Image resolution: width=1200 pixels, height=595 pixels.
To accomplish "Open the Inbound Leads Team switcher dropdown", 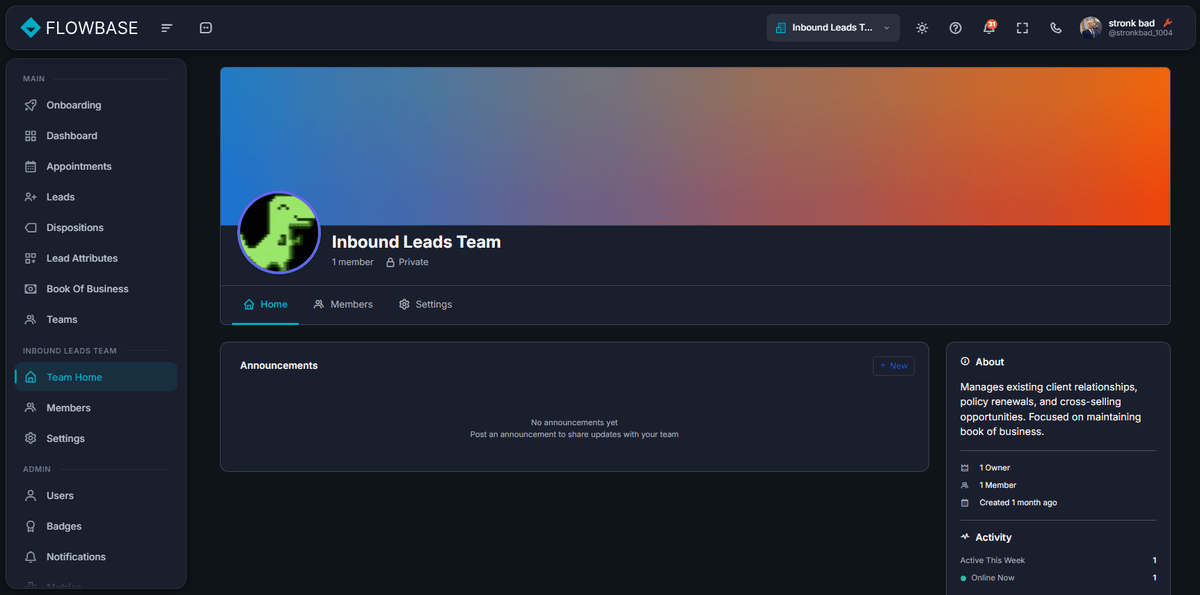I will pos(833,27).
